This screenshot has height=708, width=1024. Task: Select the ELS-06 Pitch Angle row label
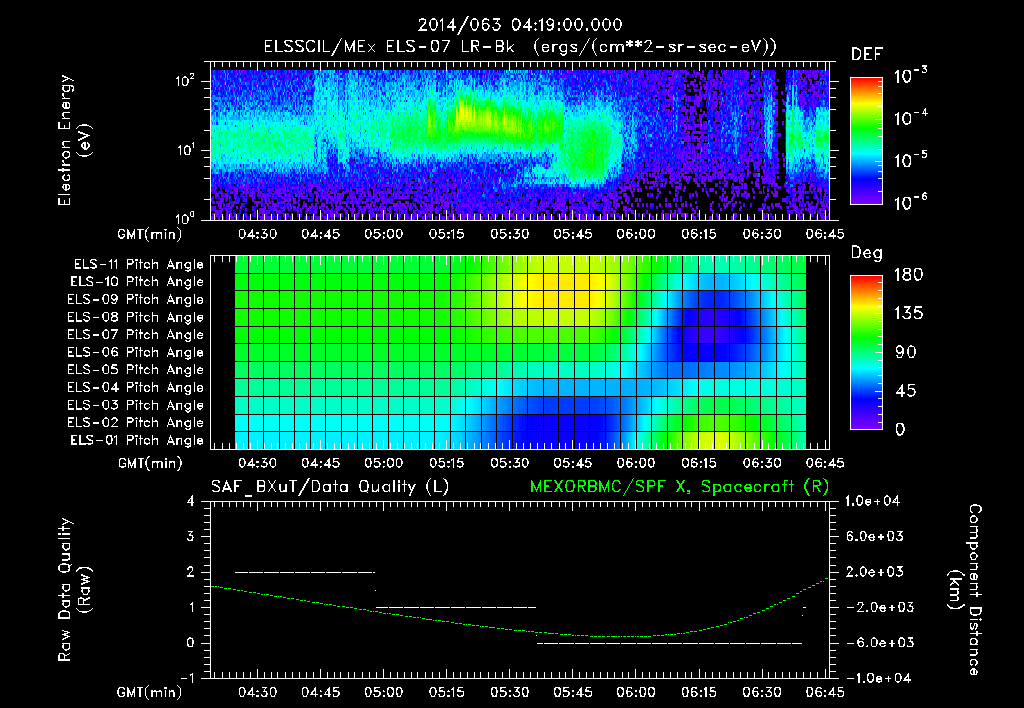tap(135, 352)
